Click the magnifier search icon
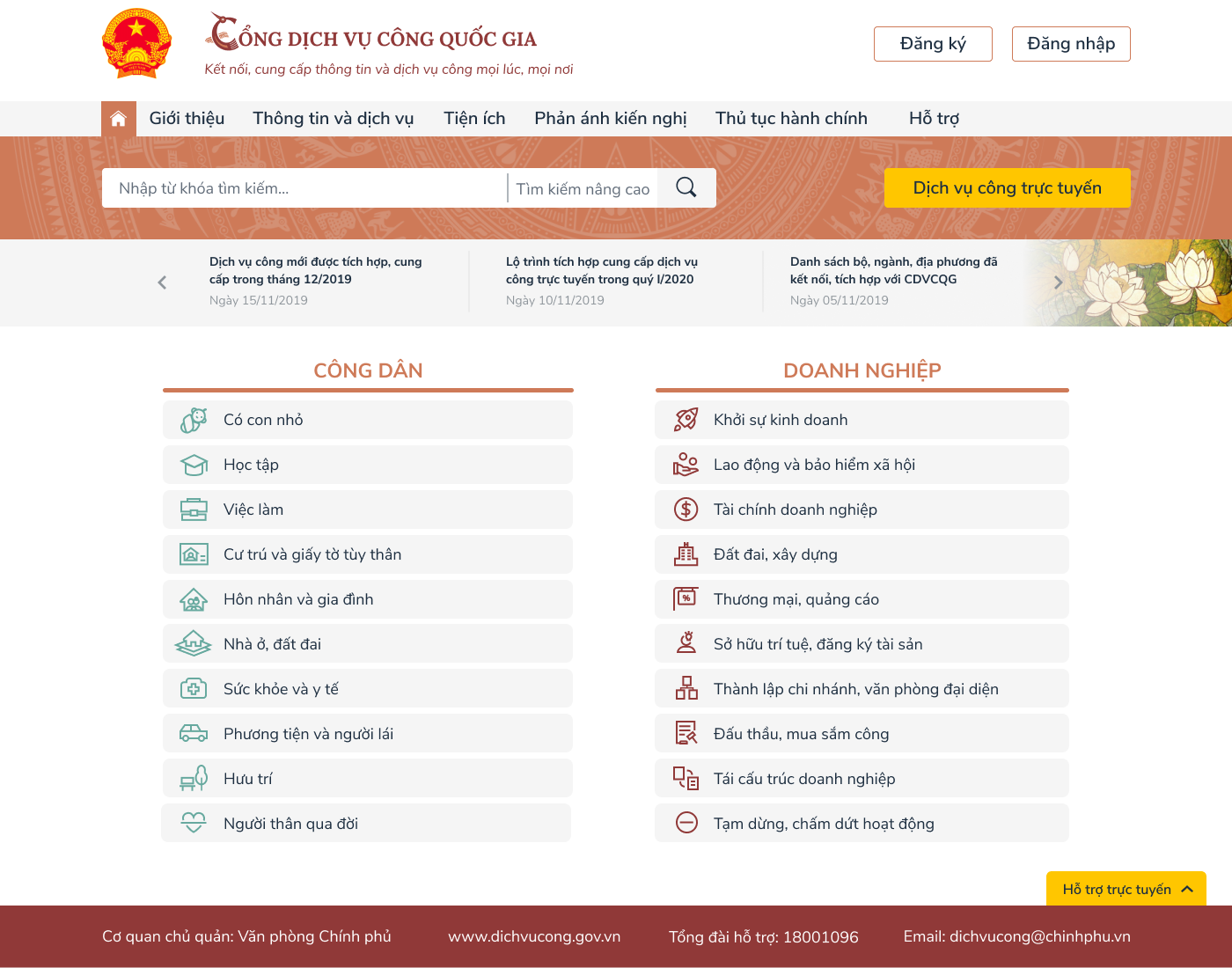This screenshot has height=968, width=1232. tap(686, 187)
